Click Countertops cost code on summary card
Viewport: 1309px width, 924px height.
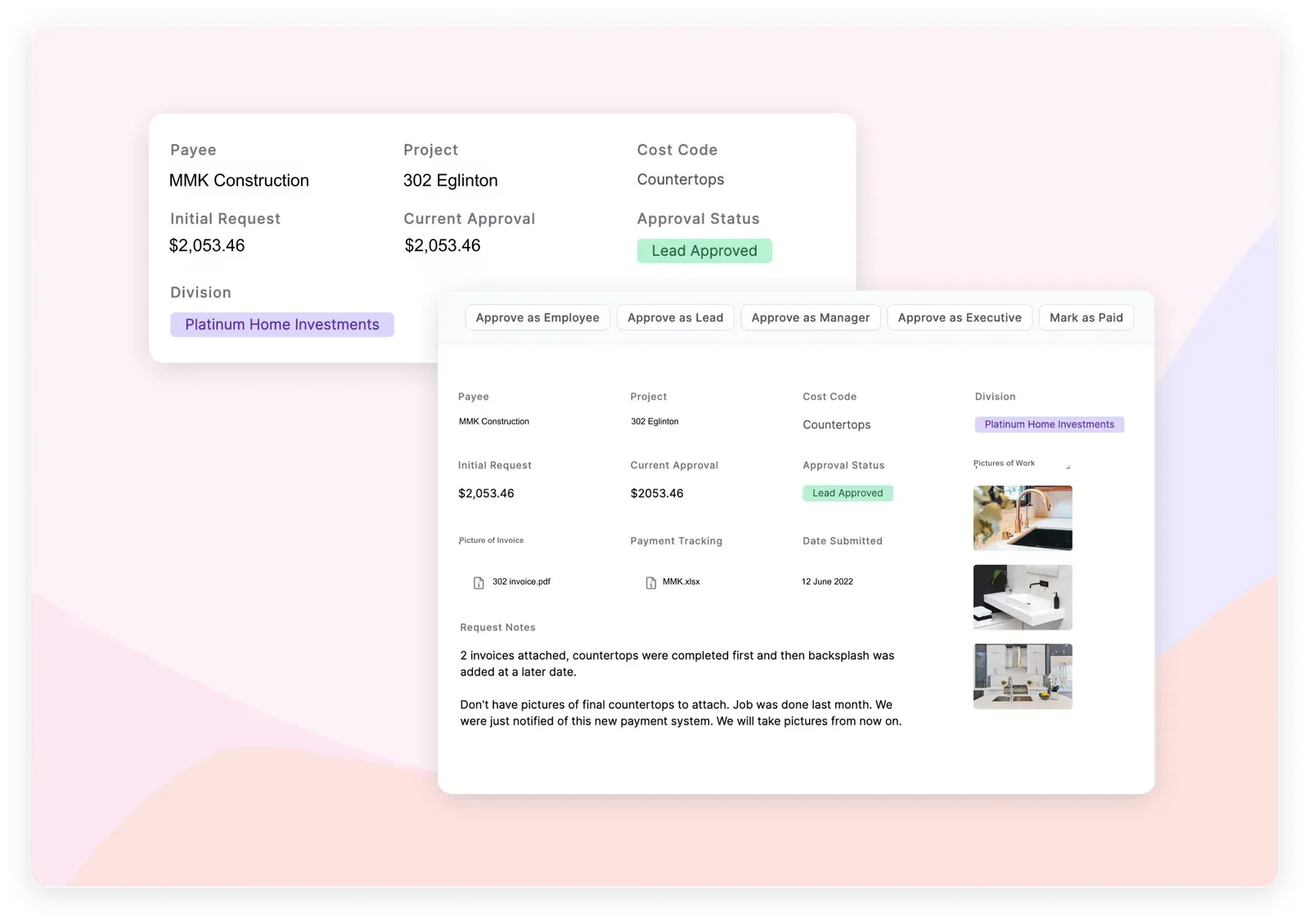pyautogui.click(x=681, y=180)
